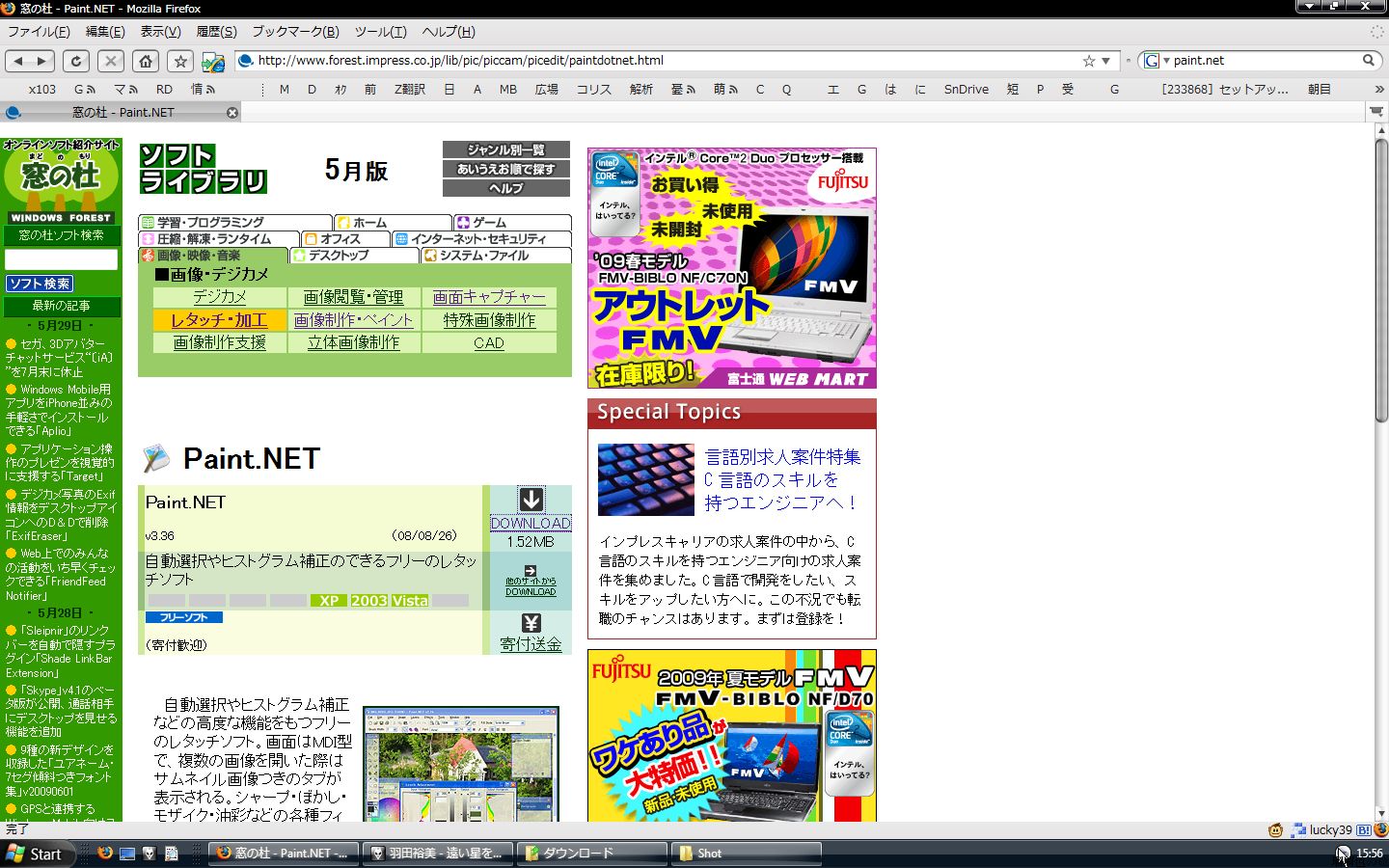Switch to the 学習・プログラミング category tab

coord(235,223)
